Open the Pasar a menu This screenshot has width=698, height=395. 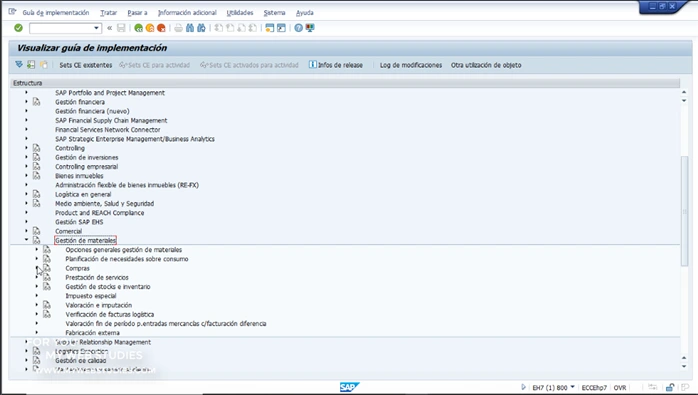point(137,12)
